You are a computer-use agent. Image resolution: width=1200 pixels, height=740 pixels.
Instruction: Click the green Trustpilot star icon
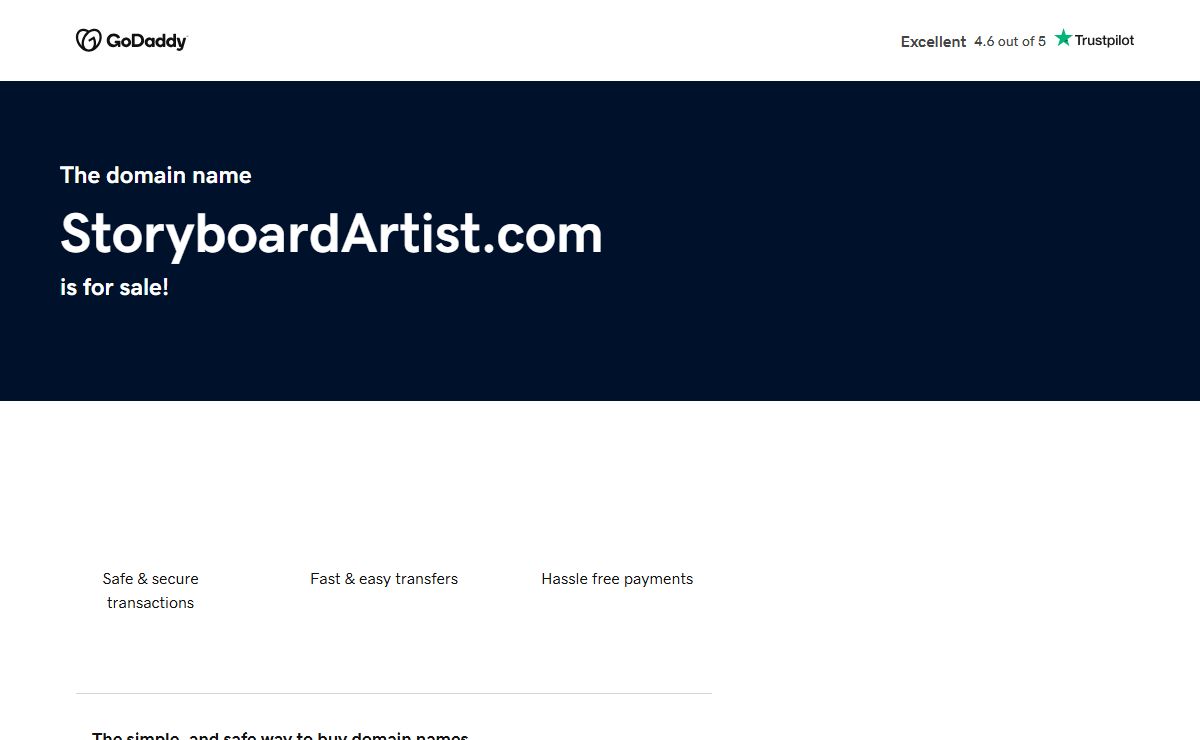click(1063, 38)
